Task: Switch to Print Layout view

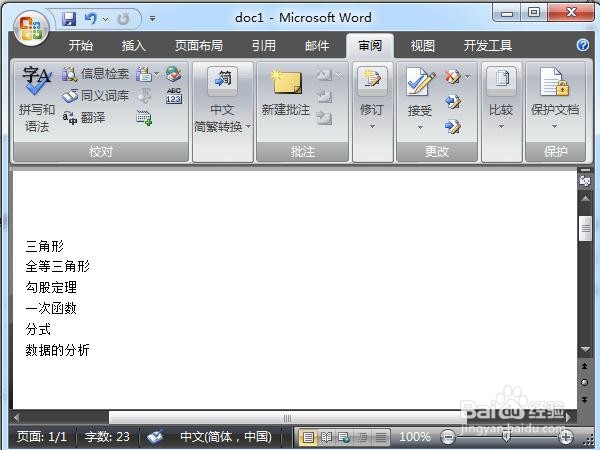Action: point(308,437)
